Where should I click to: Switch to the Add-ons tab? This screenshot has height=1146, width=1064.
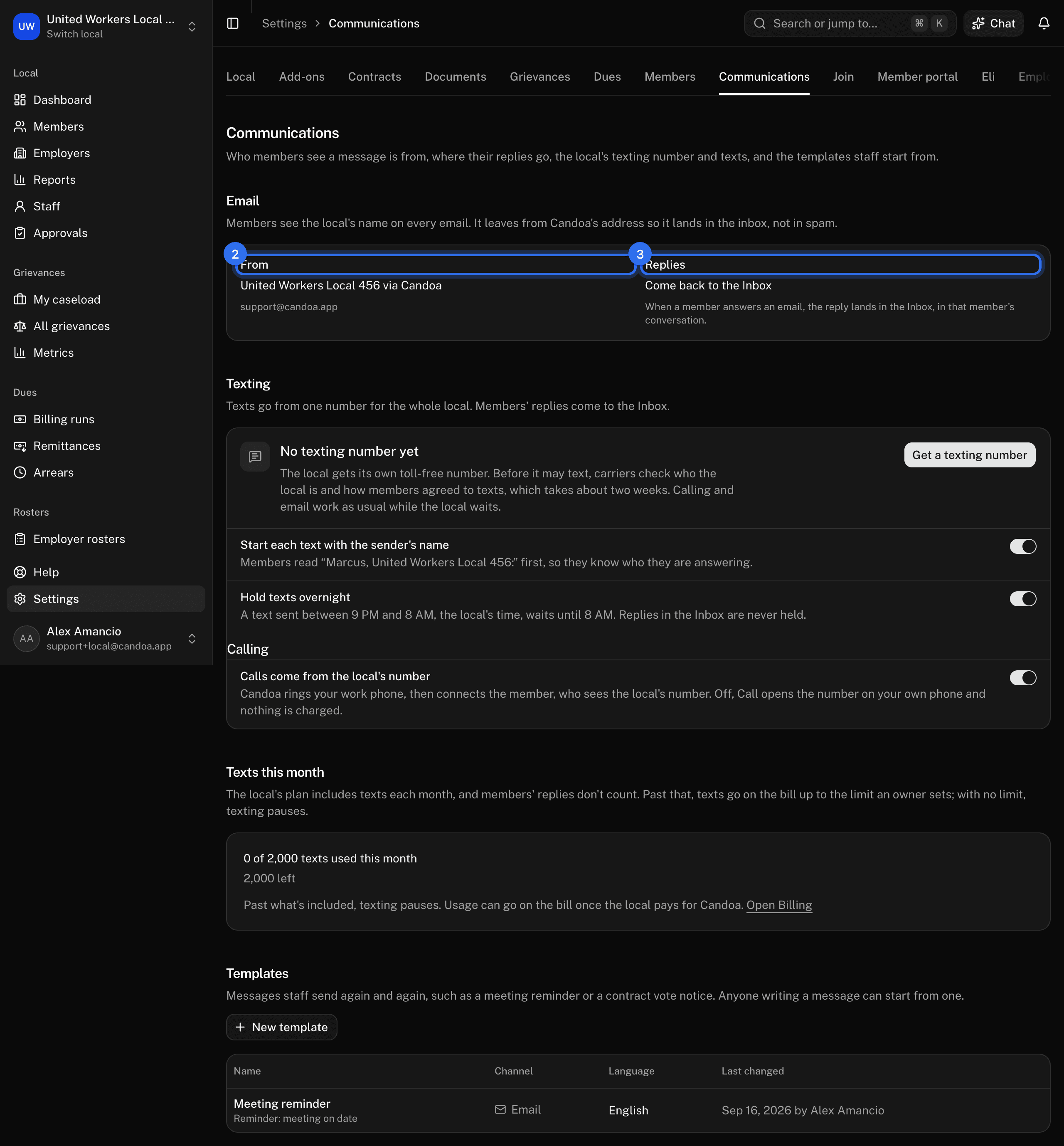(302, 77)
